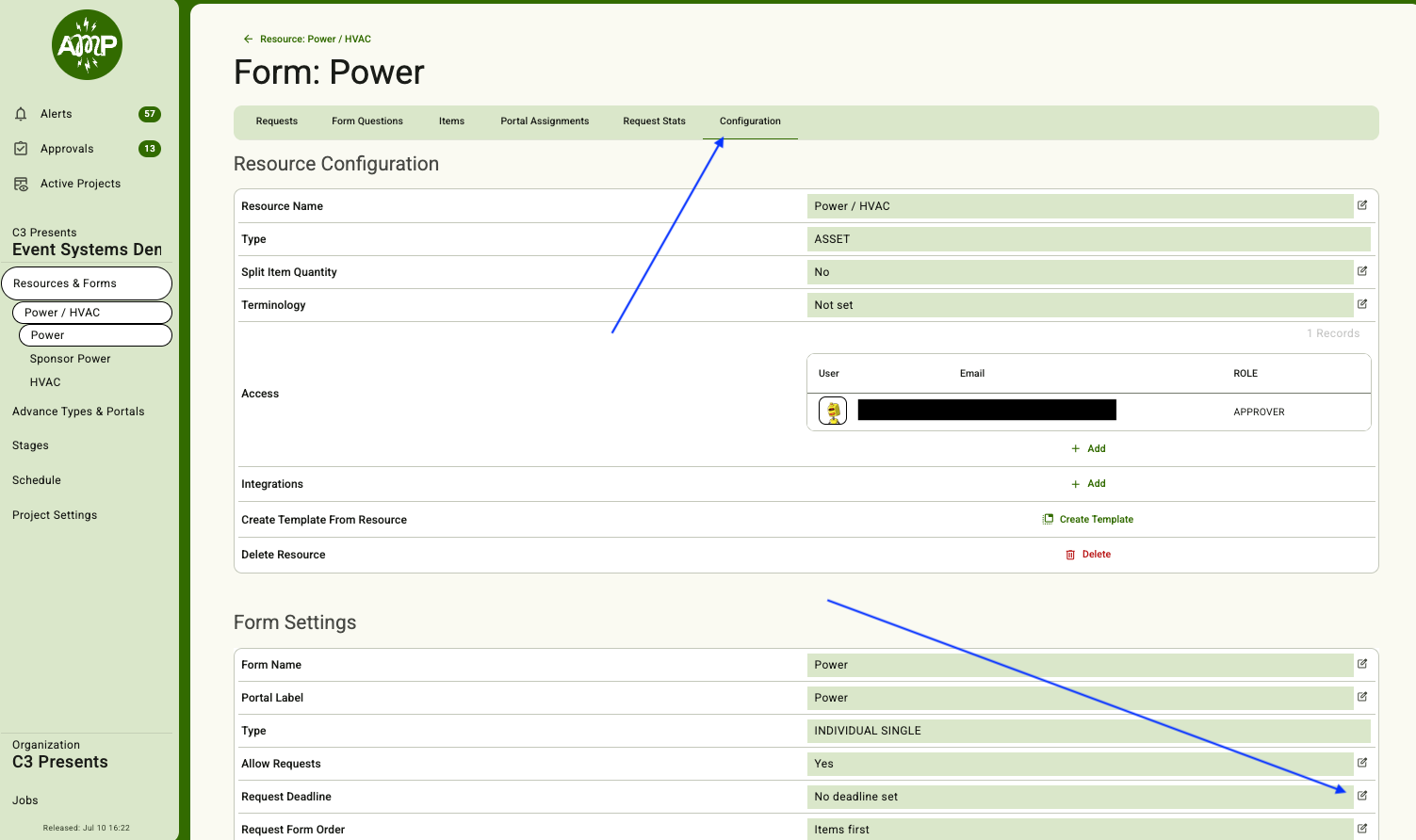Edit the Request Form Order setting
Screen dimensions: 1416x840
click(1362, 829)
